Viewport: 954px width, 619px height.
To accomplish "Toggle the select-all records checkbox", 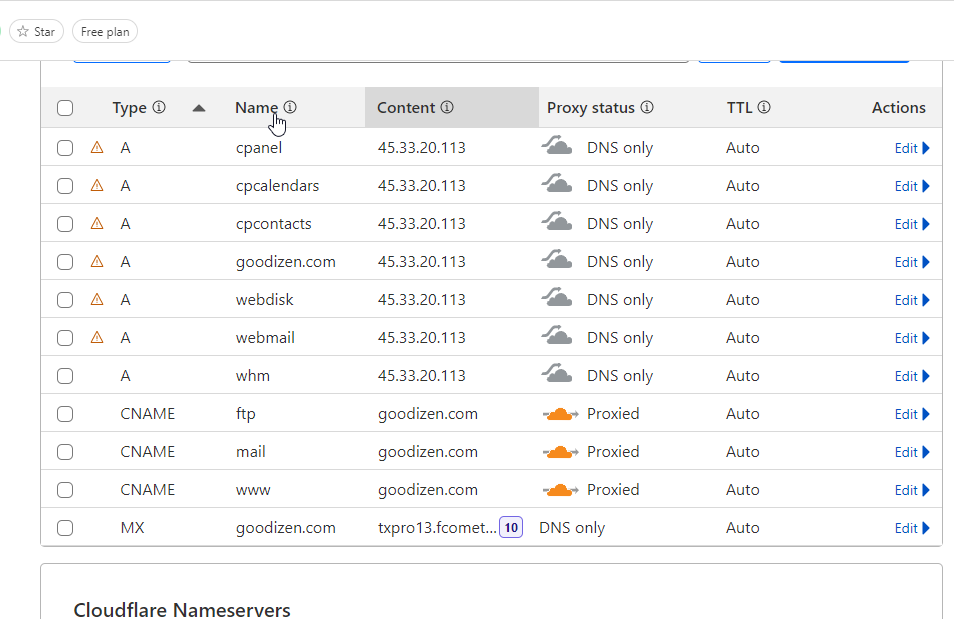I will pos(65,108).
